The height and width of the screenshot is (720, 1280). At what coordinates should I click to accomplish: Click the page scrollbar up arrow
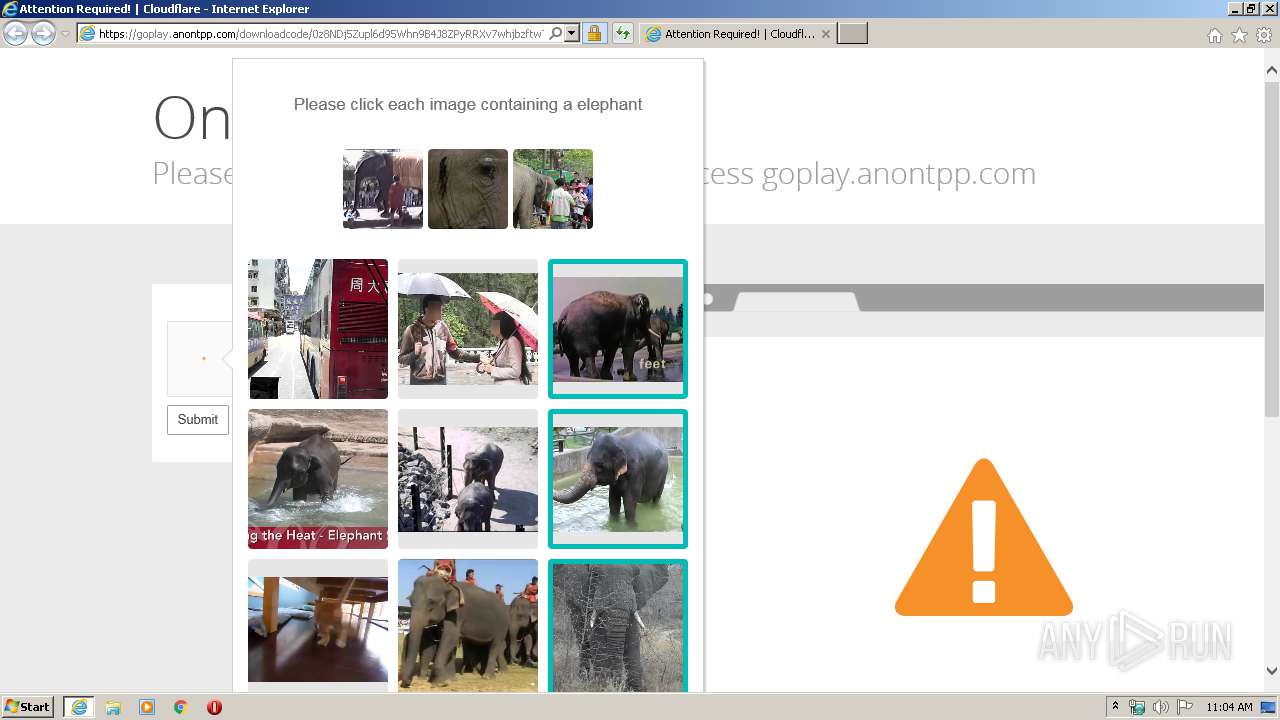pyautogui.click(x=1272, y=71)
